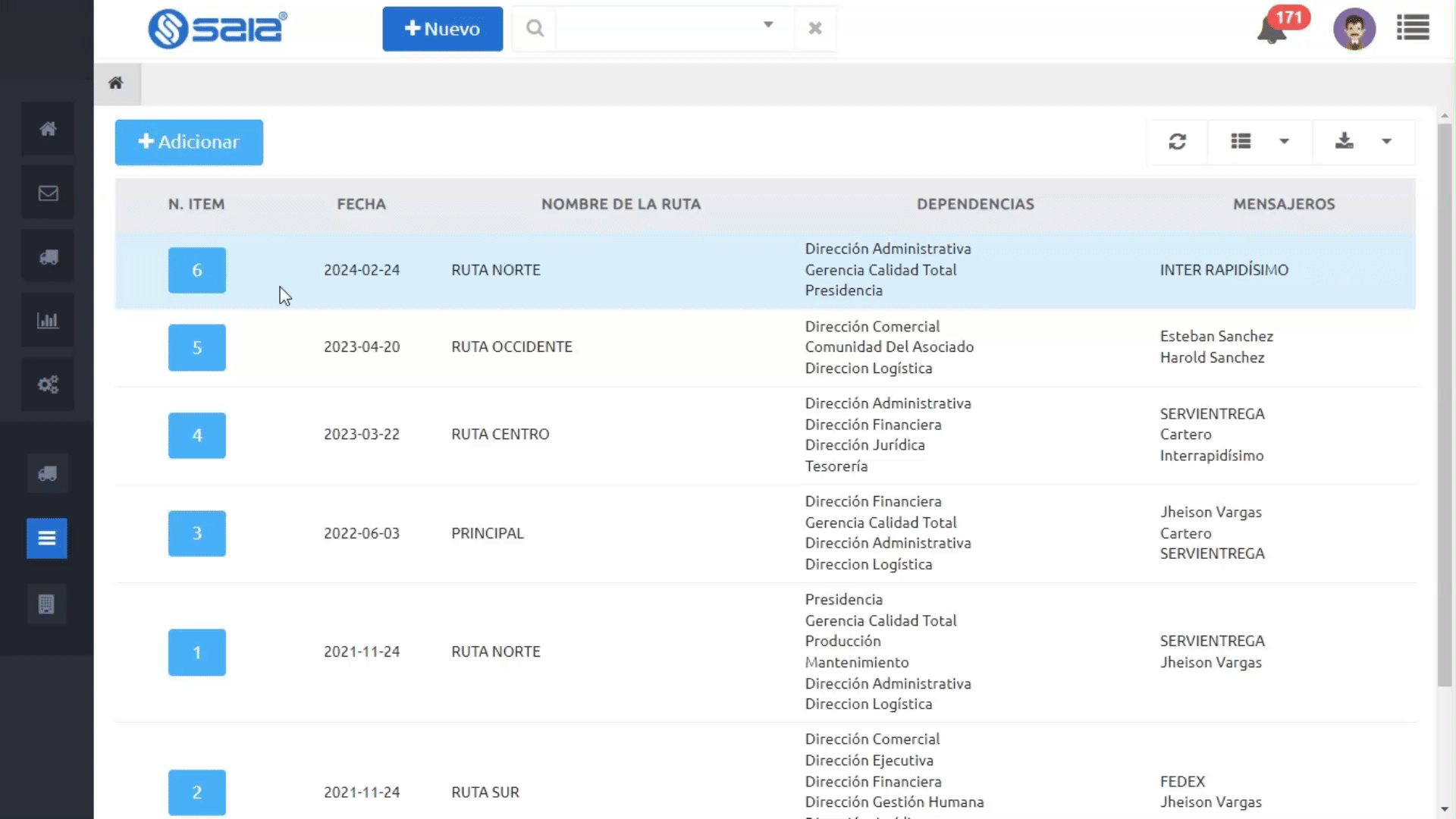Open the calculator sidebar icon
1456x819 pixels.
coord(46,604)
